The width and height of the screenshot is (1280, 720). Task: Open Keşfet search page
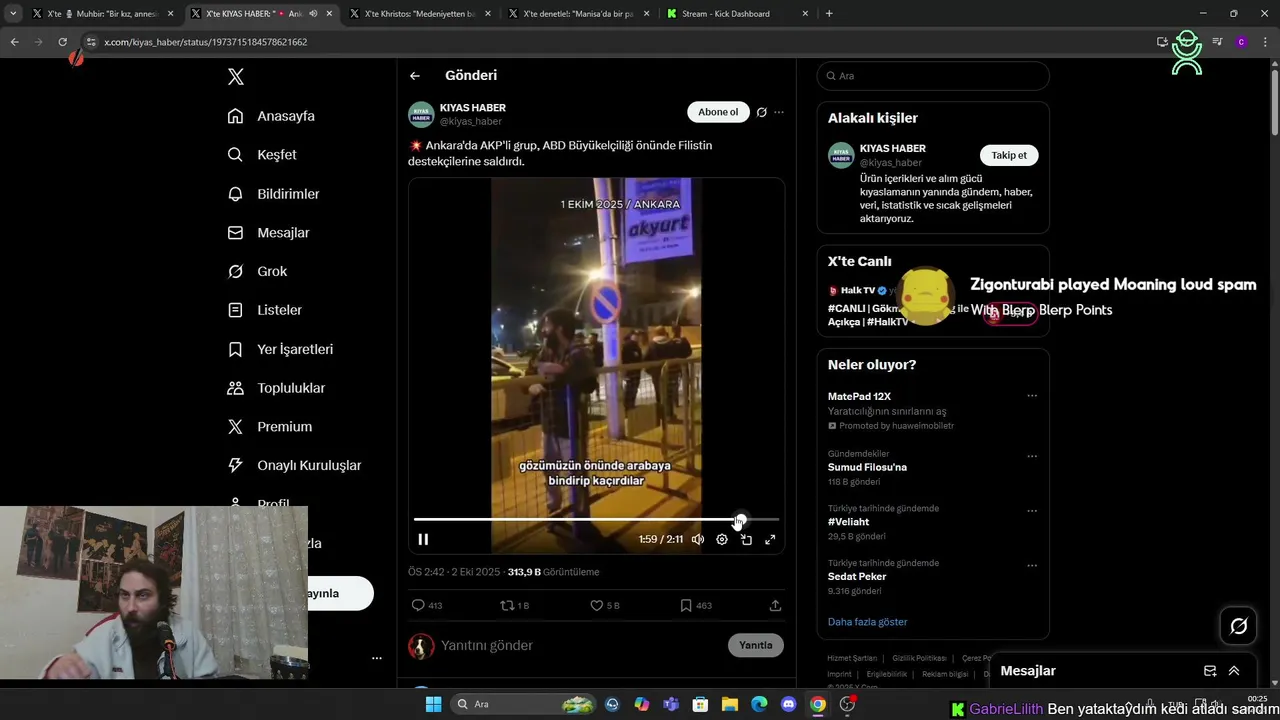tap(262, 155)
